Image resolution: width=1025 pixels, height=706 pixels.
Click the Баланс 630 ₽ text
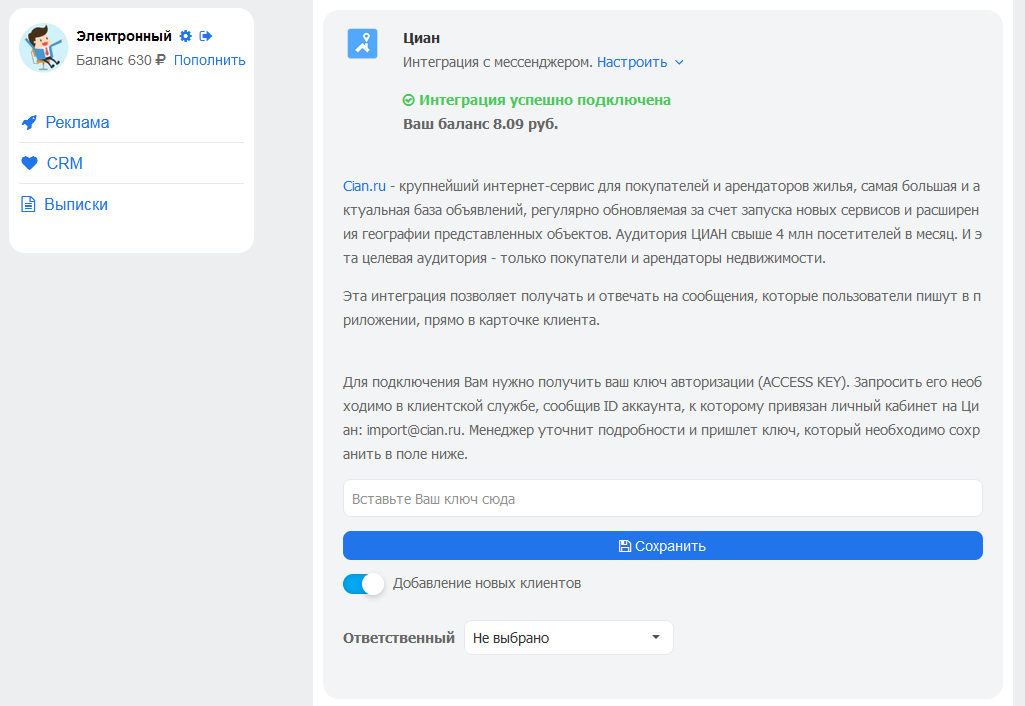pos(121,60)
